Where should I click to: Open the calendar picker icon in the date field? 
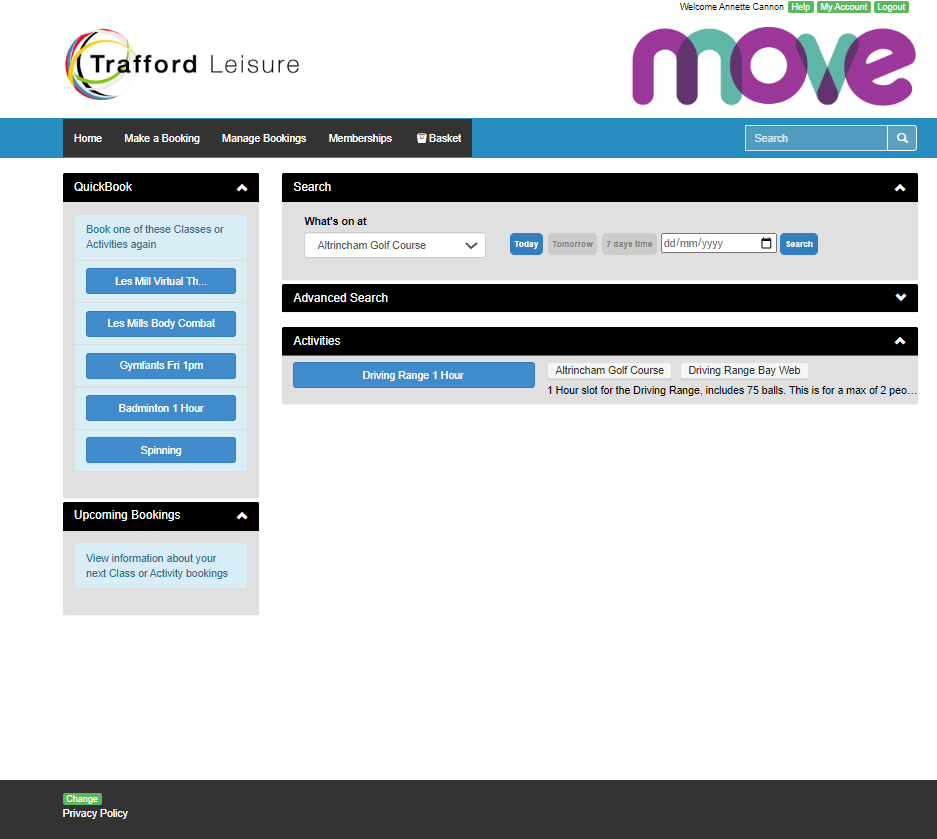[766, 243]
